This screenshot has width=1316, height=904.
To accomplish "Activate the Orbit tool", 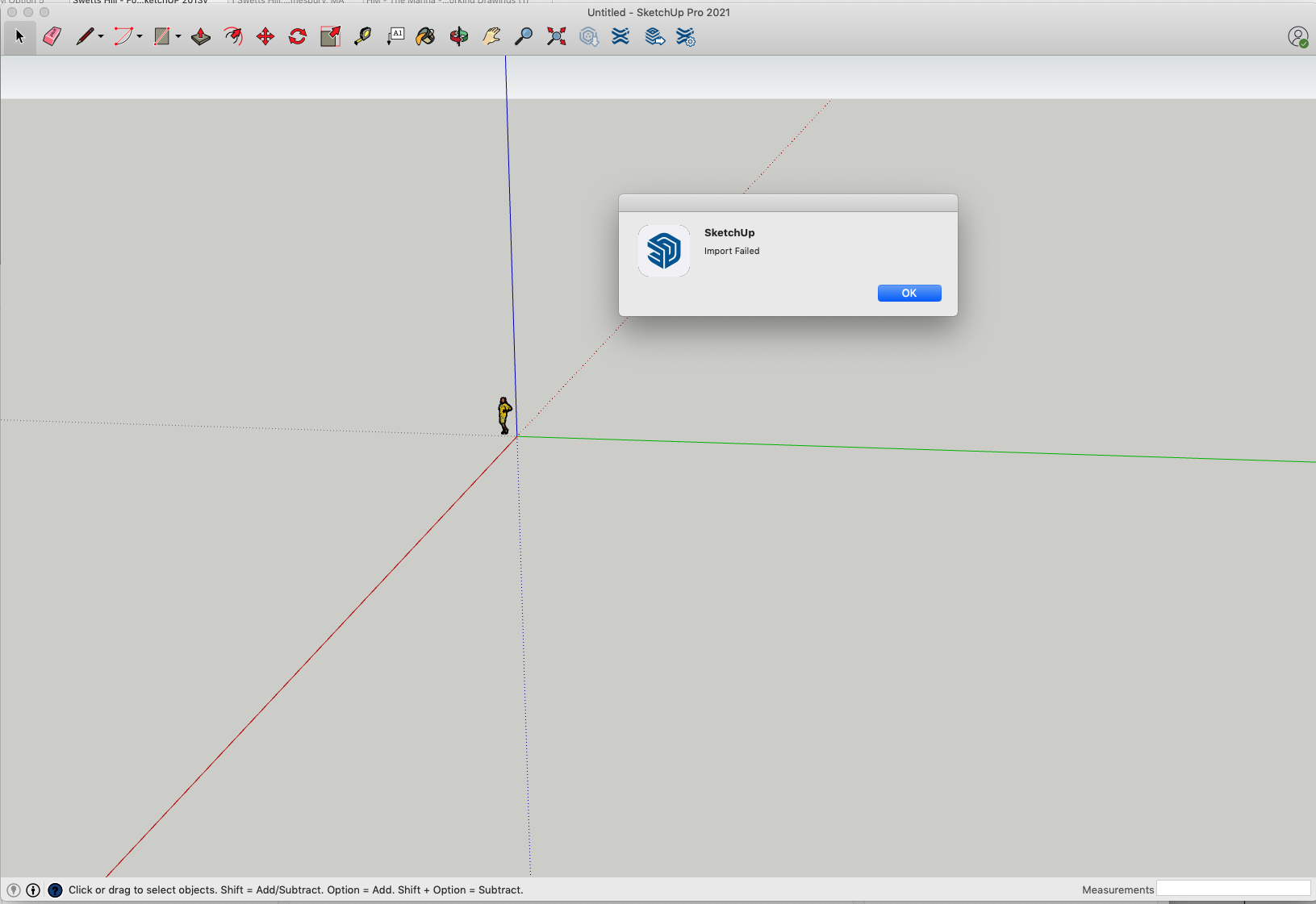I will [459, 36].
